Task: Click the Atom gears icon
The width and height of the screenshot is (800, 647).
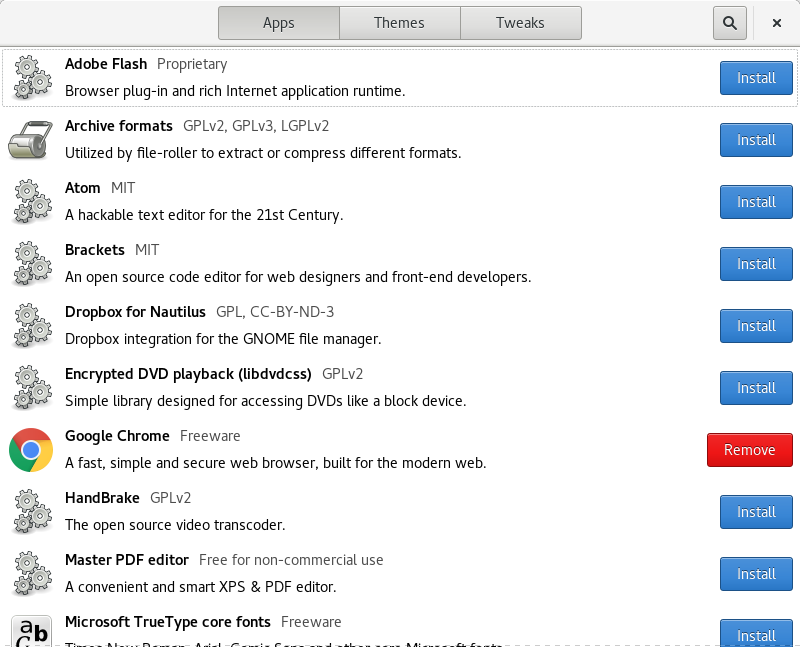Action: point(31,202)
